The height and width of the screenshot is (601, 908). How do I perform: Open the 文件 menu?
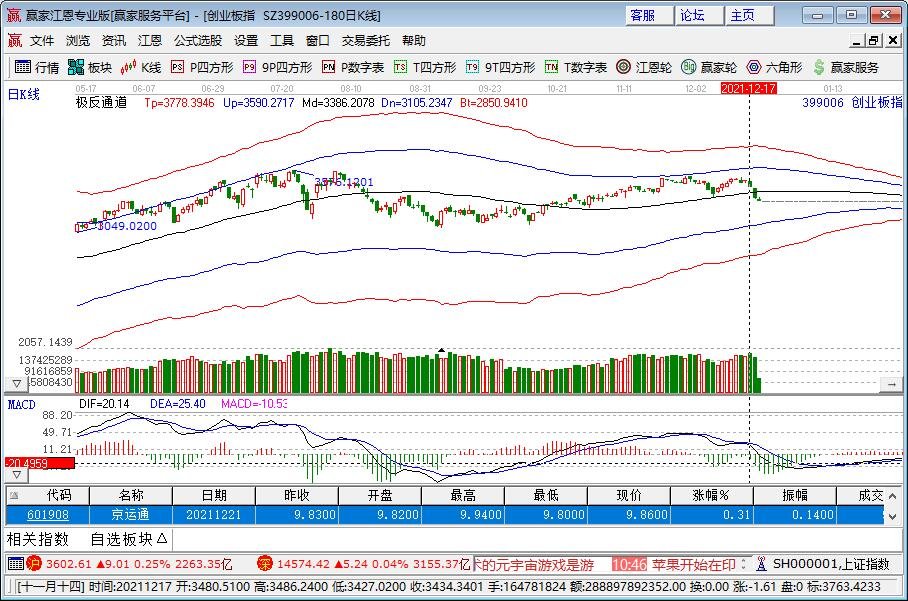(42, 41)
